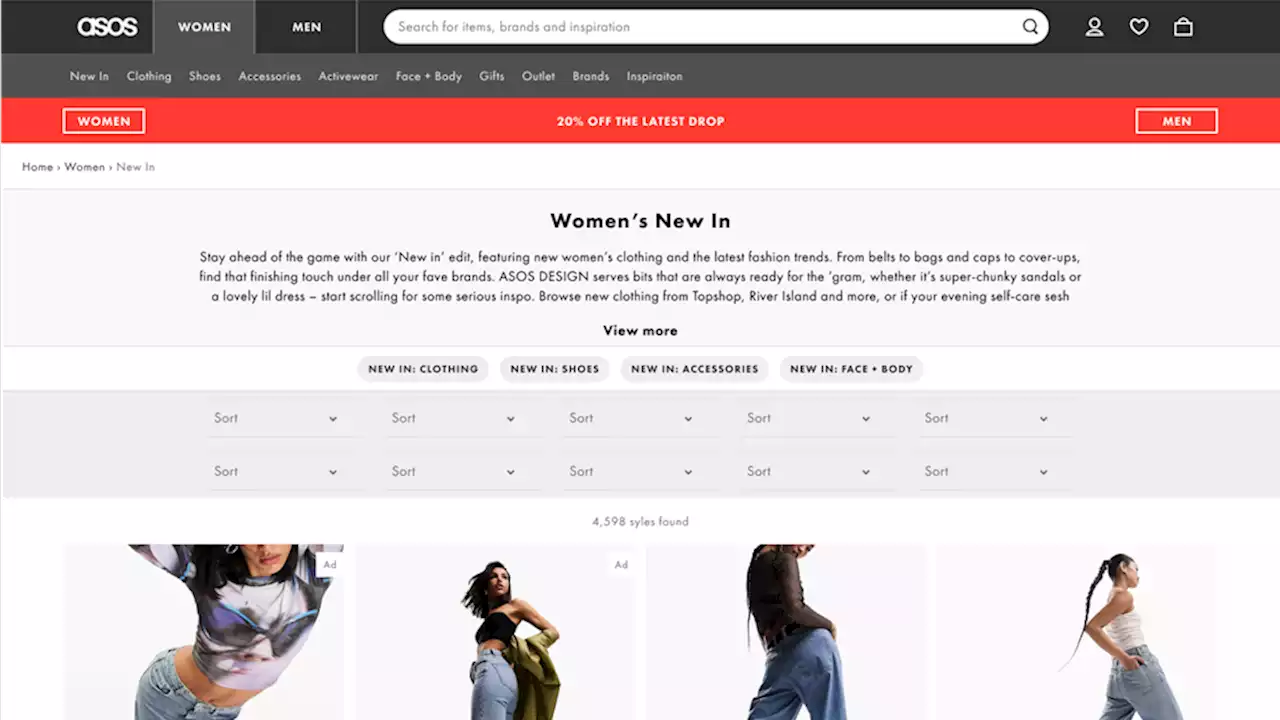The width and height of the screenshot is (1280, 720).
Task: Open the Shoes navigation menu
Action: coord(205,76)
